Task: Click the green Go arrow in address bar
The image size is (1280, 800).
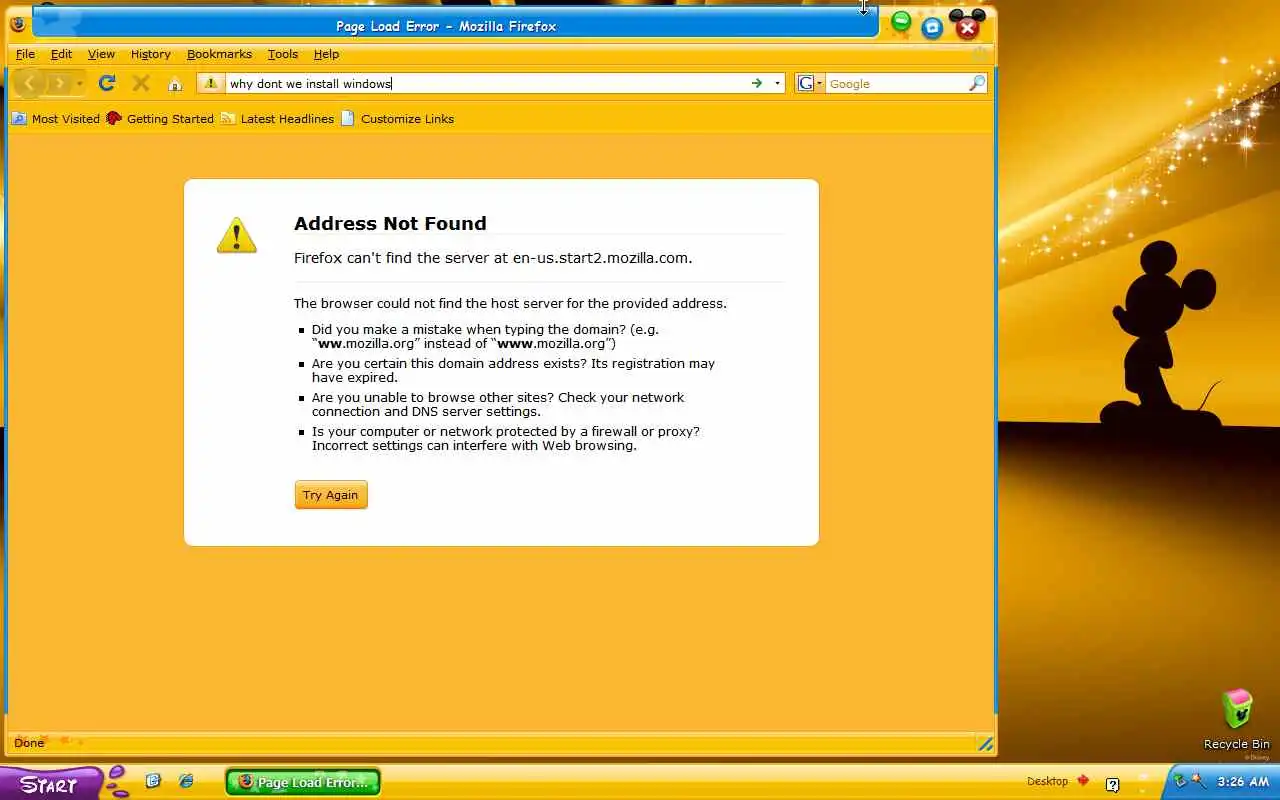Action: (x=757, y=83)
